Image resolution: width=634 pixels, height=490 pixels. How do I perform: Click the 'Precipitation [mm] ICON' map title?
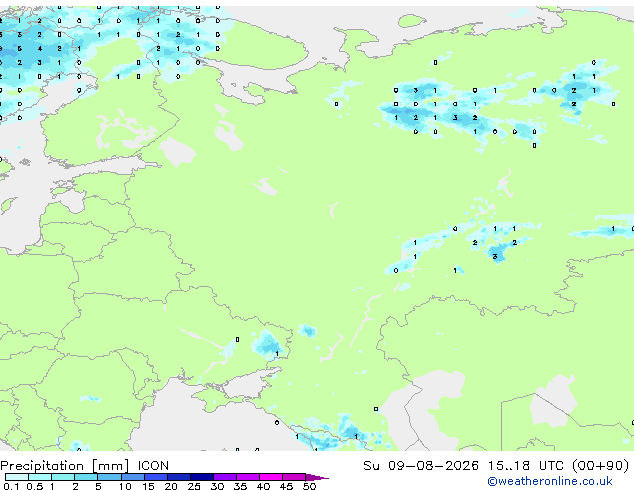[x=85, y=466]
